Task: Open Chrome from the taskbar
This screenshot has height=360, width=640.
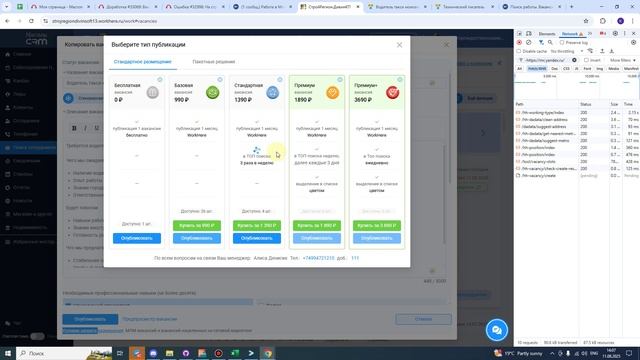Action: pyautogui.click(x=267, y=353)
